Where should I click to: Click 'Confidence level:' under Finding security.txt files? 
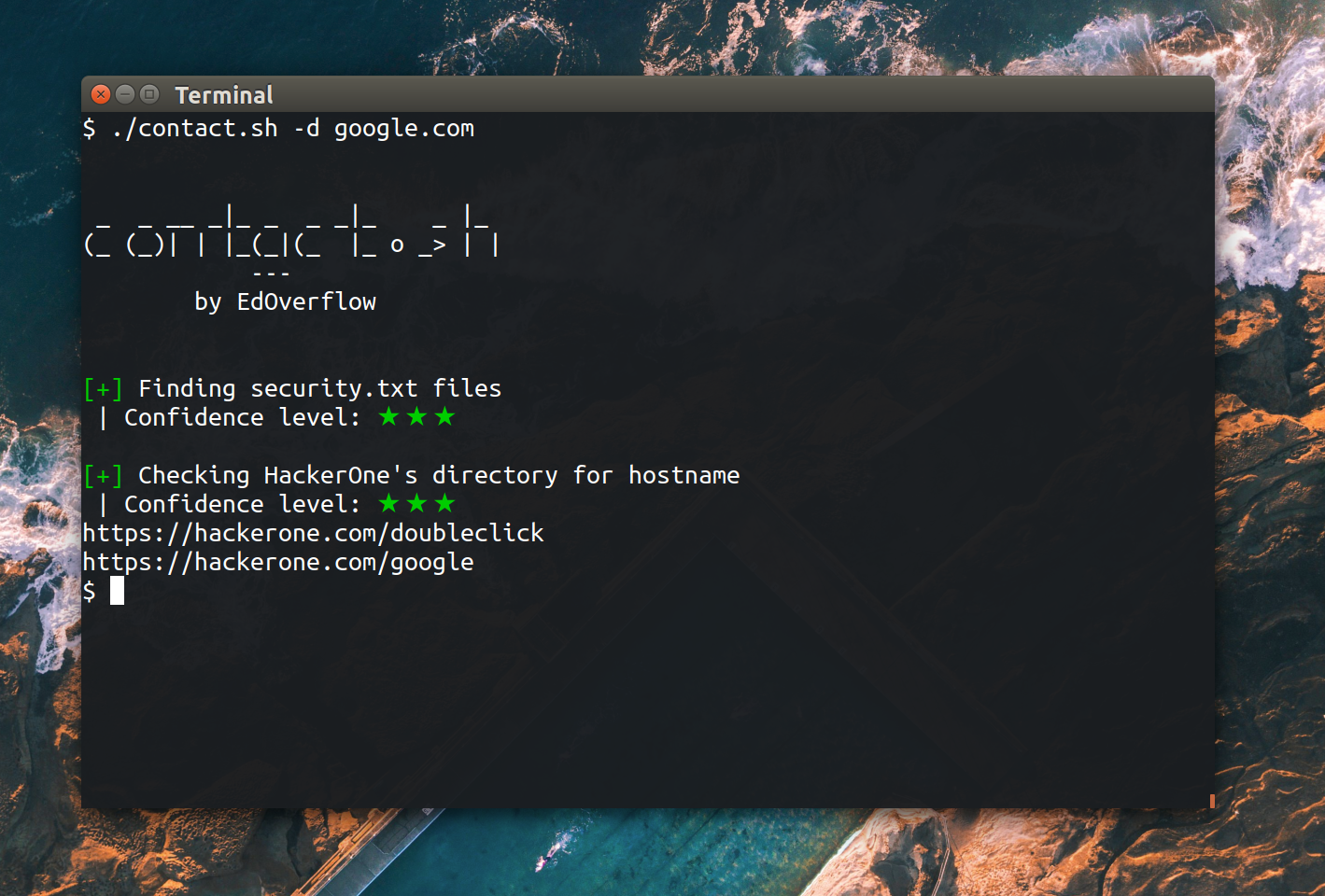coord(242,417)
